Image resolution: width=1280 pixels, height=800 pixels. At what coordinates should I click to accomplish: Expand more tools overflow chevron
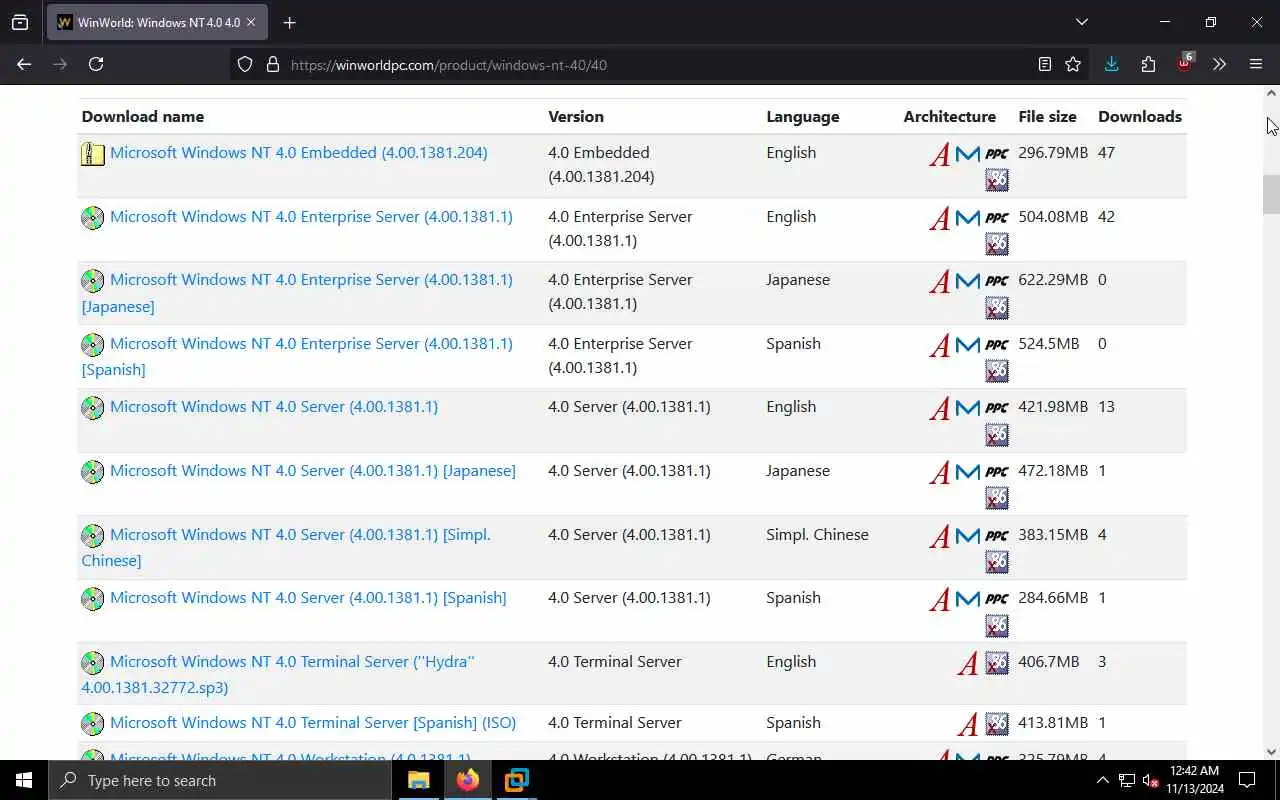(x=1219, y=64)
